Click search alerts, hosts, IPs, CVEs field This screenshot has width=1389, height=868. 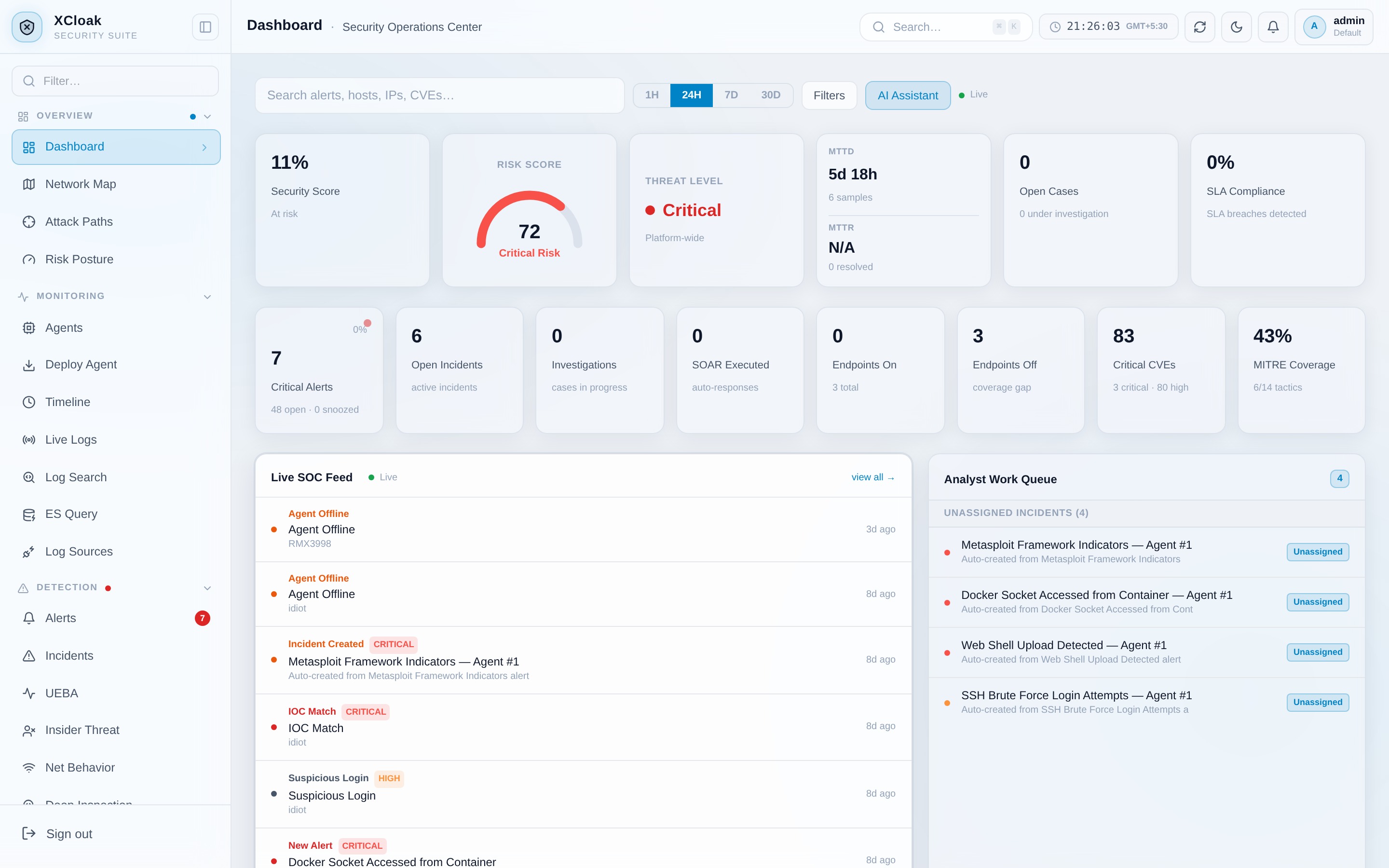pyautogui.click(x=440, y=95)
